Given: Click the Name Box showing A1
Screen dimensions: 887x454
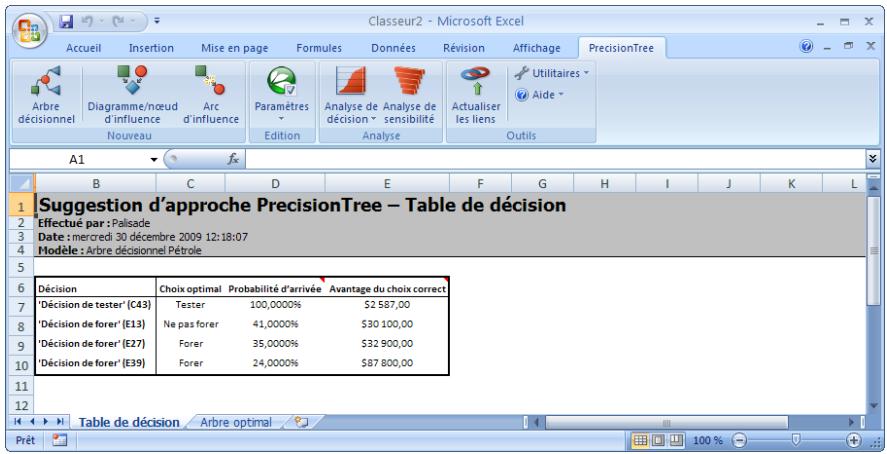Looking at the screenshot, I should pyautogui.click(x=78, y=160).
